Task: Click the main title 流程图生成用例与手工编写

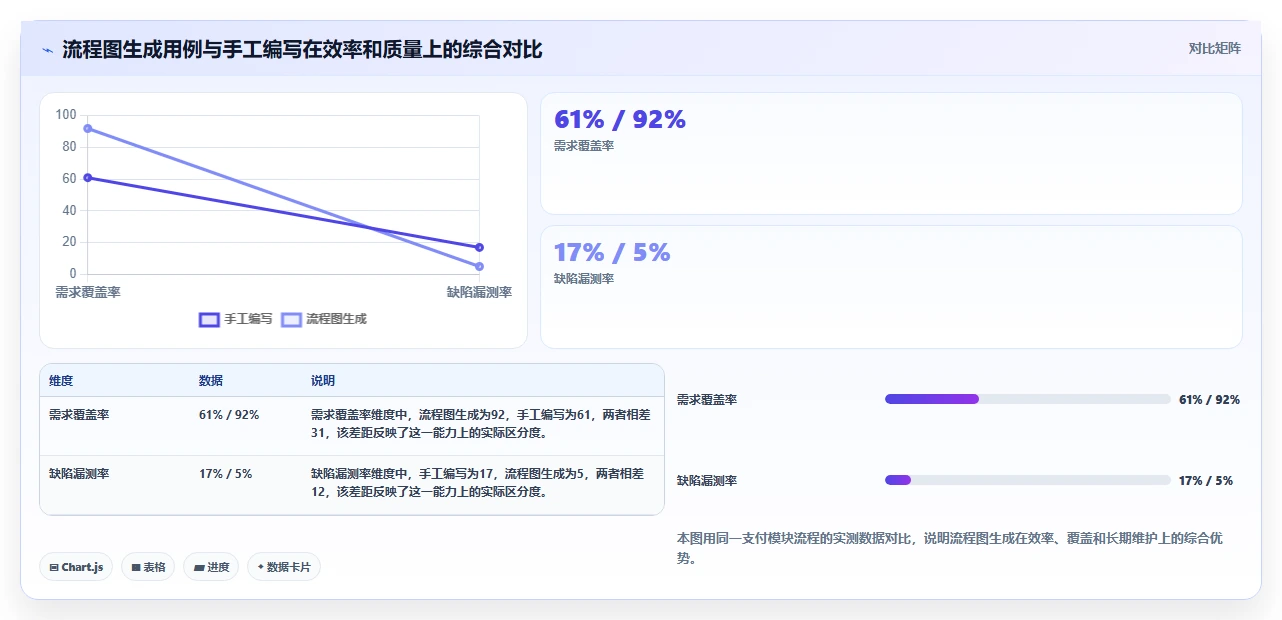Action: (x=302, y=50)
